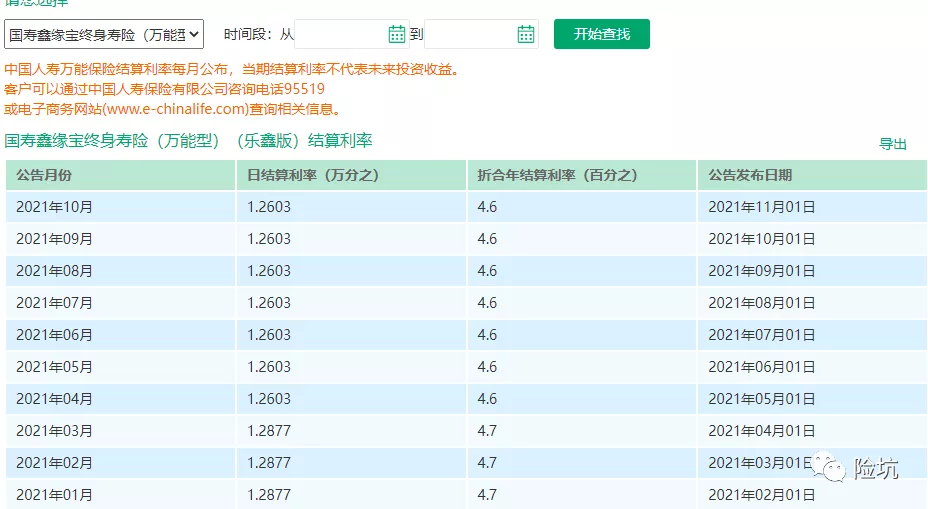This screenshot has height=509, width=928.
Task: Focus the end date input after 到
Action: tap(481, 34)
